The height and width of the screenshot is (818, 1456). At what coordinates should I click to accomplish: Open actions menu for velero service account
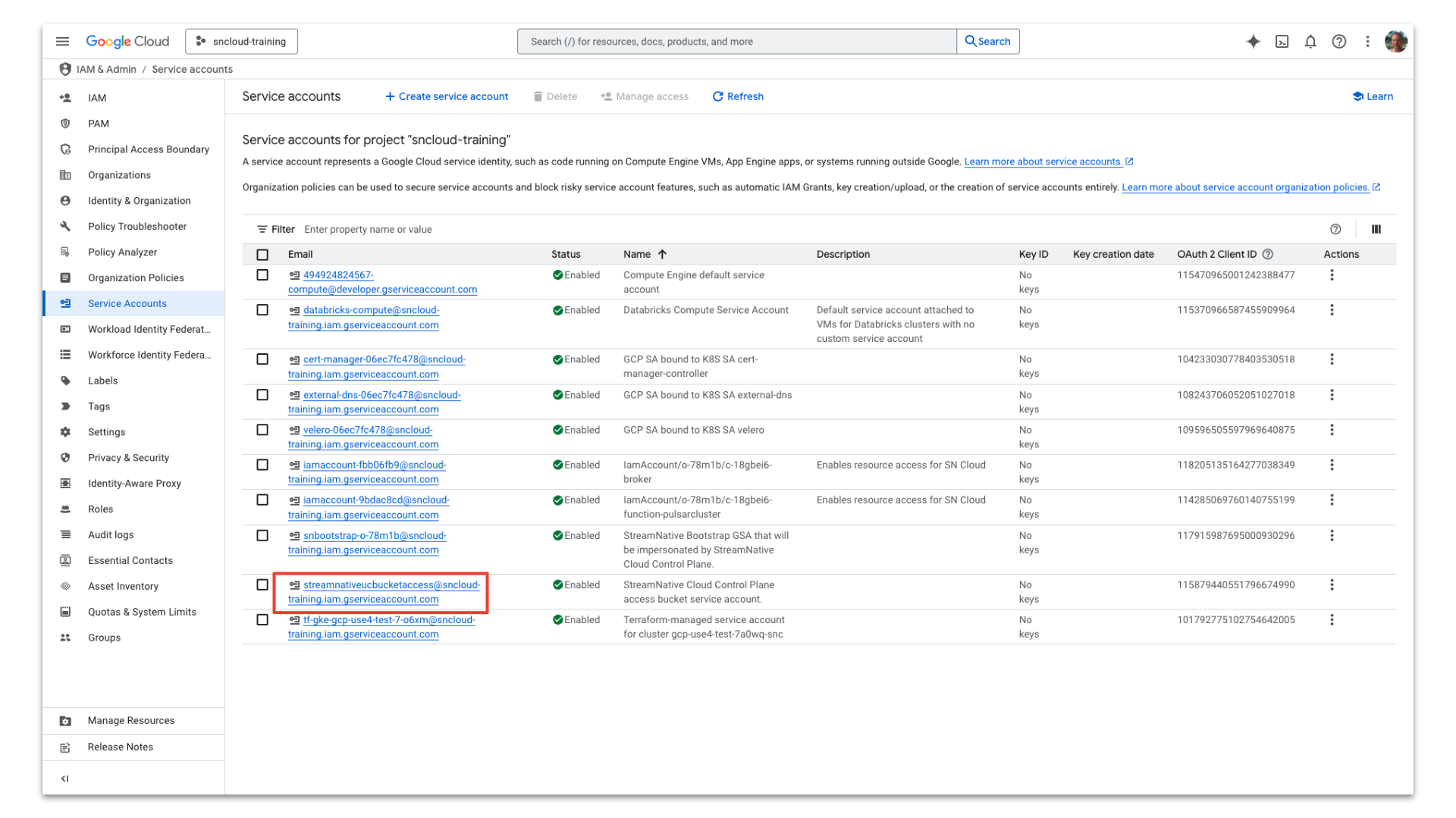click(1332, 430)
